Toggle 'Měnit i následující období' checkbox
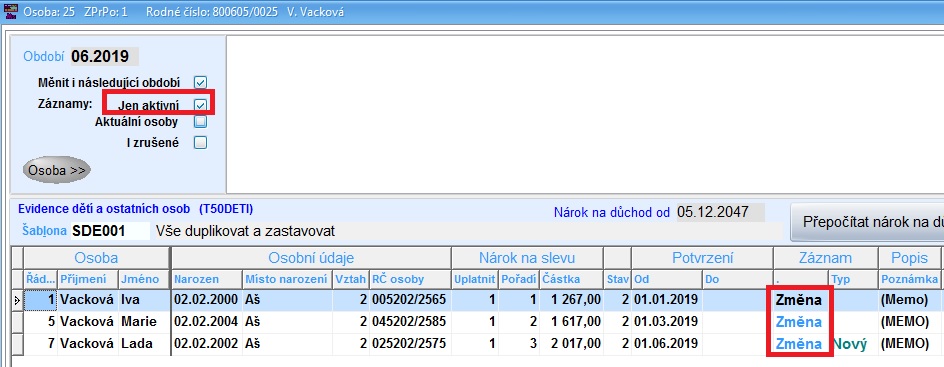This screenshot has width=944, height=367. (200, 82)
